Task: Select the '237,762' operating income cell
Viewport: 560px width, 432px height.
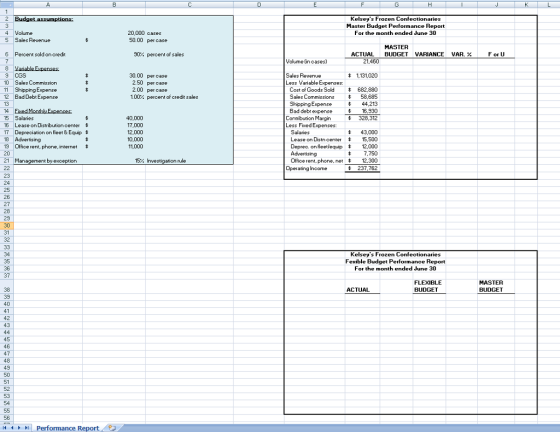Action: 368,168
